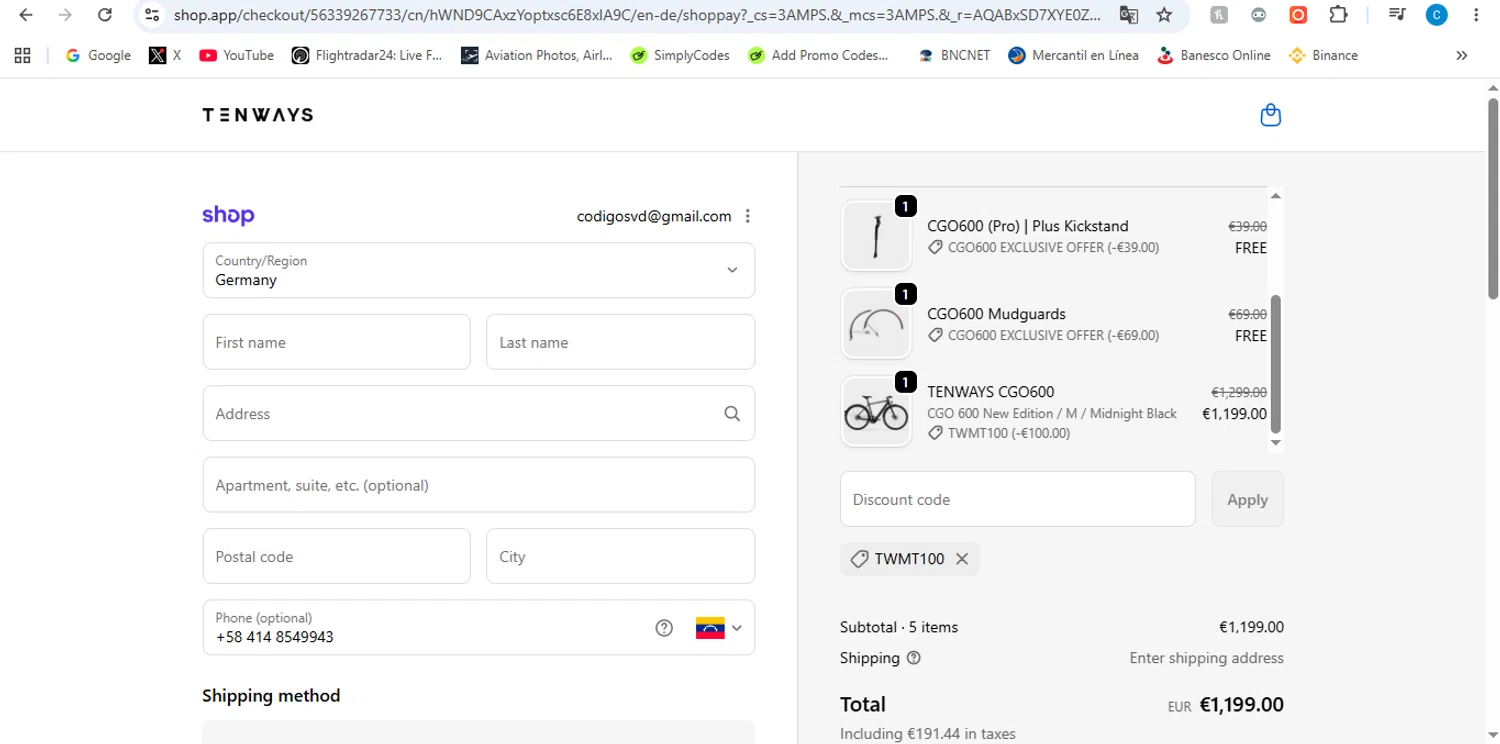The image size is (1500, 744).
Task: Click the page vertical scrollbar thumb
Action: click(x=1493, y=197)
